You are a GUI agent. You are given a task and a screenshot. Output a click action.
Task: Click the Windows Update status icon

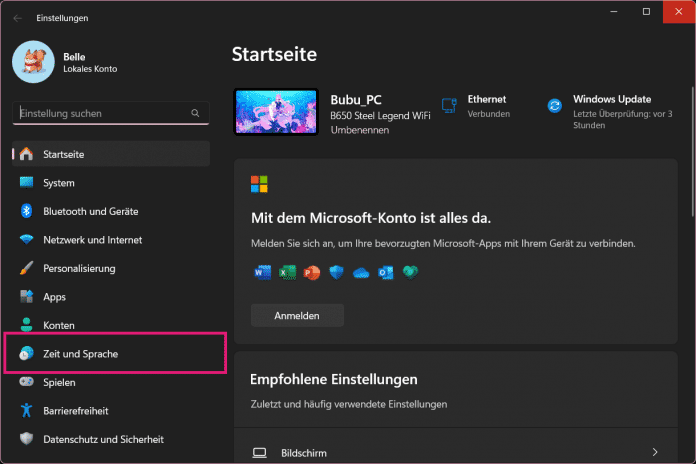(554, 106)
